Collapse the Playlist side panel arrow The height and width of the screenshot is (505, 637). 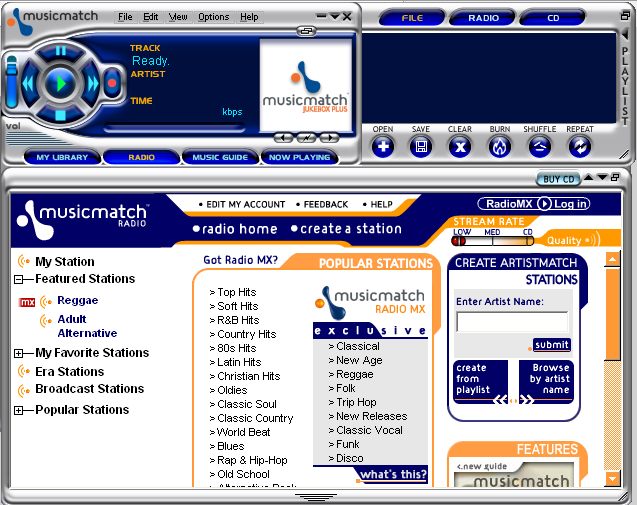point(625,36)
